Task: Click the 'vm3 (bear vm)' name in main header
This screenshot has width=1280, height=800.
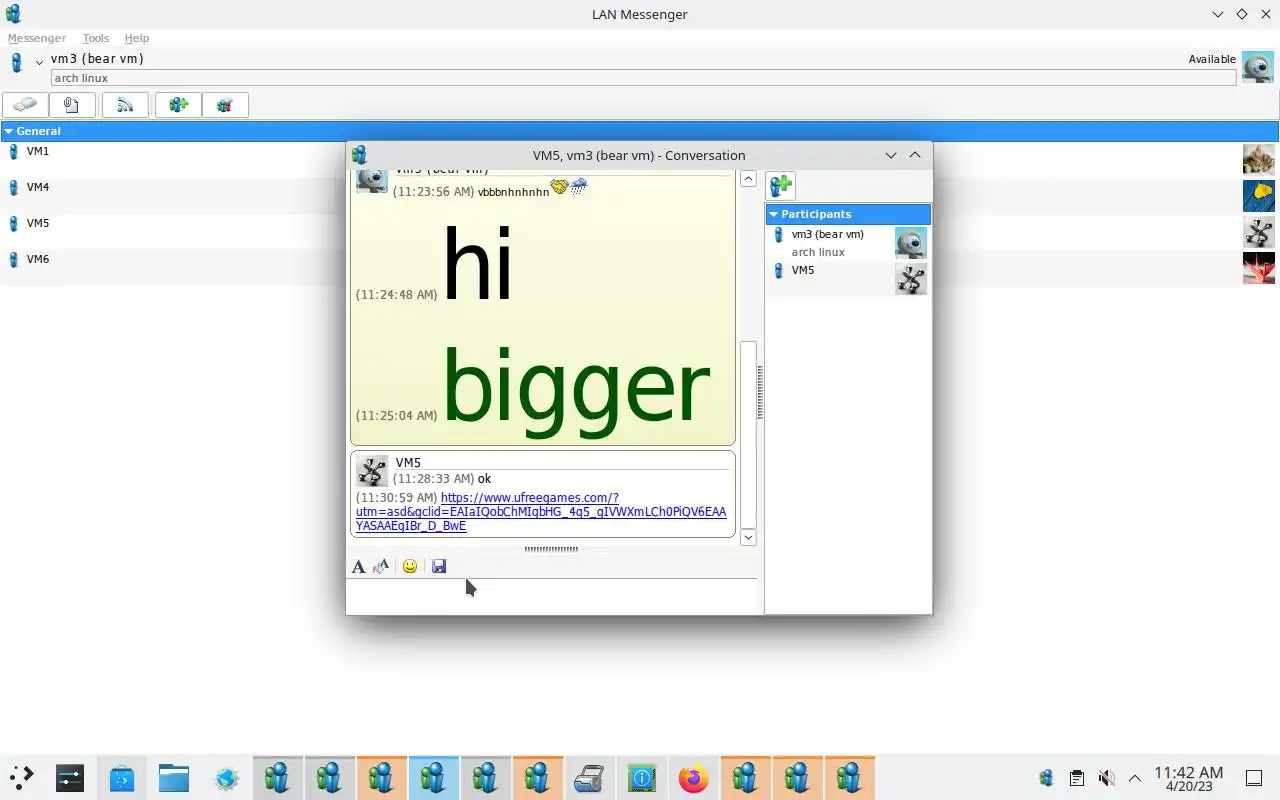Action: 97,59
